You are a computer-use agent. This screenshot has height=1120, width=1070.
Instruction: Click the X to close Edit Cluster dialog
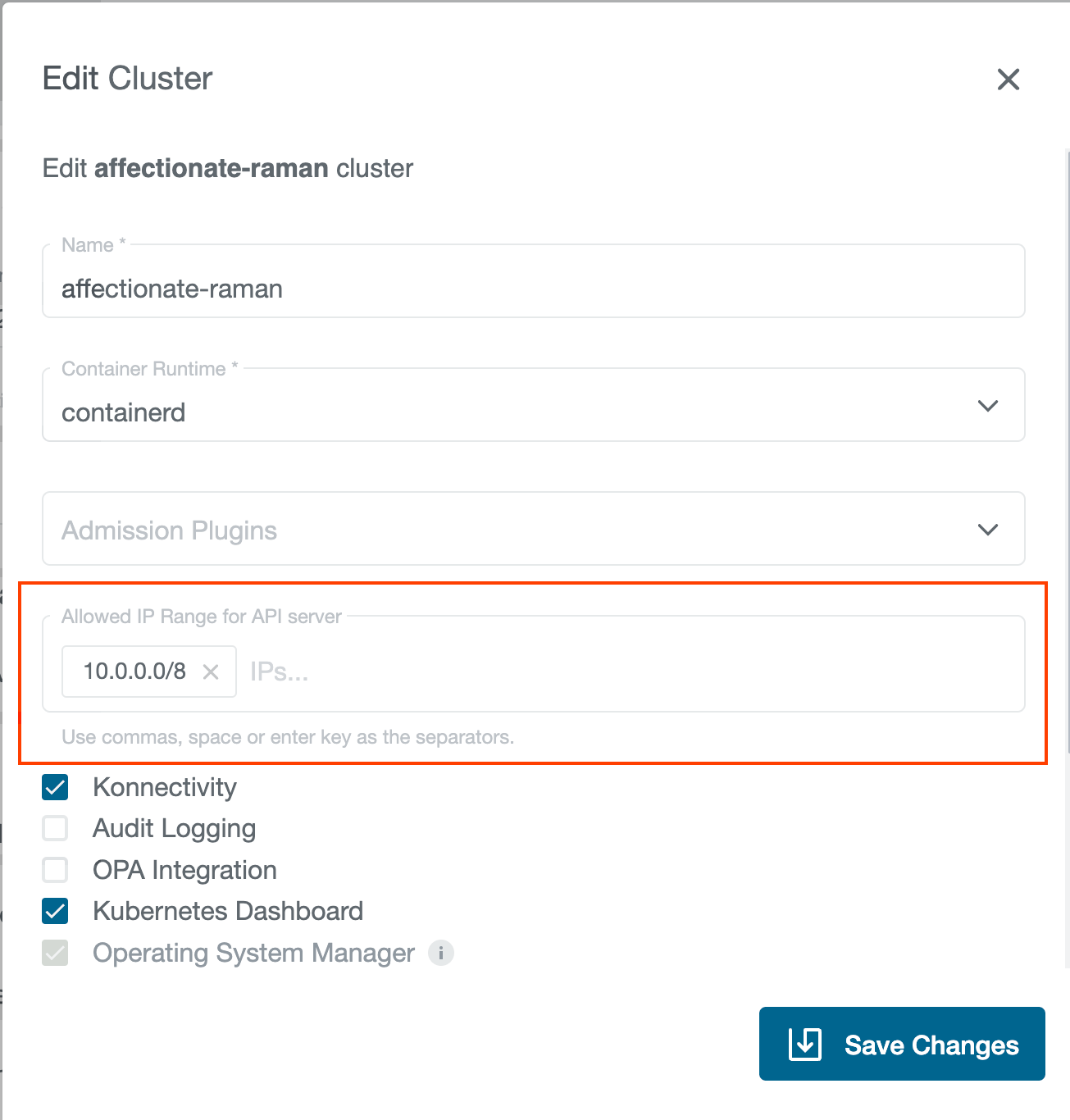pos(1008,80)
